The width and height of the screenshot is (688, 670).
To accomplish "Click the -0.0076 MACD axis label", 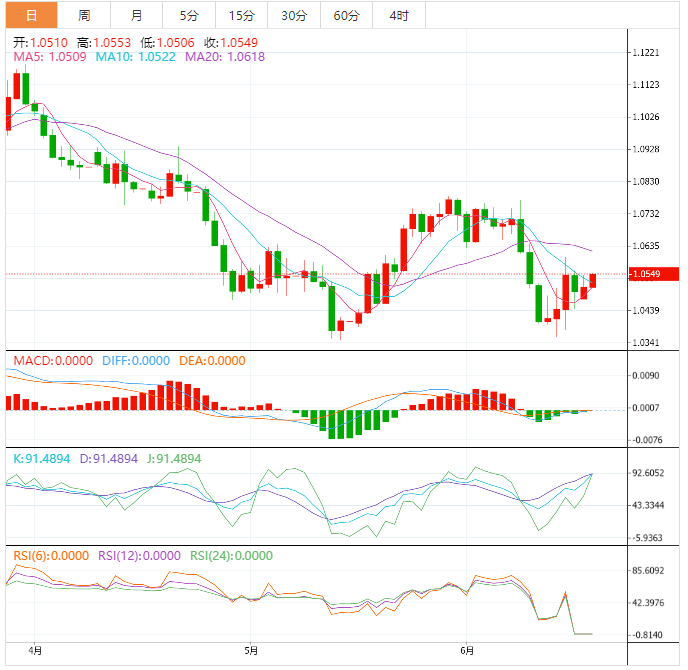I will coord(647,440).
